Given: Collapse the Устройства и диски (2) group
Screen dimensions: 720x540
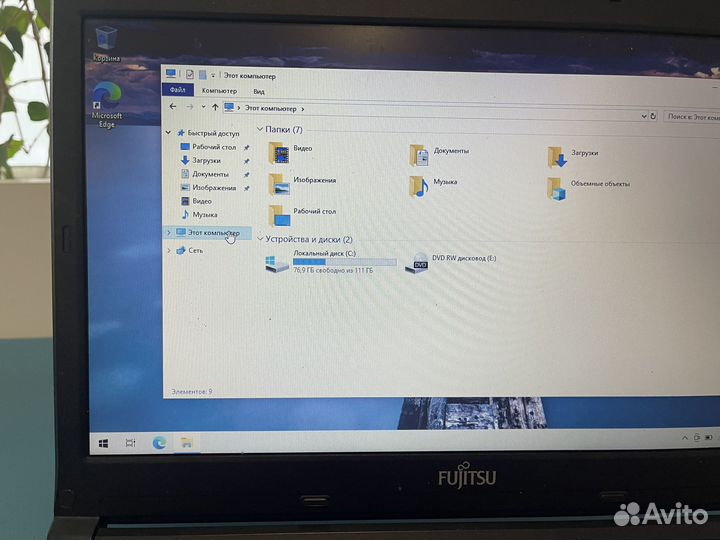Looking at the screenshot, I should (260, 239).
